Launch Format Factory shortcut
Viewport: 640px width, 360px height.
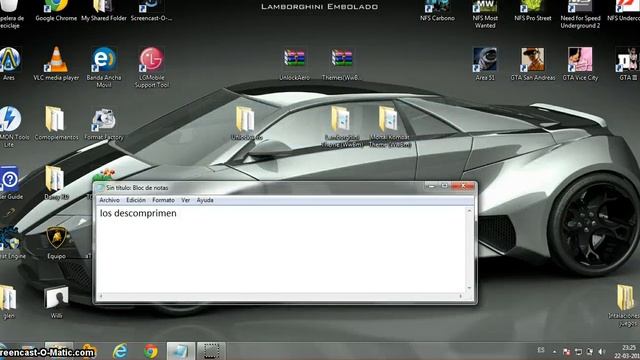[x=104, y=123]
